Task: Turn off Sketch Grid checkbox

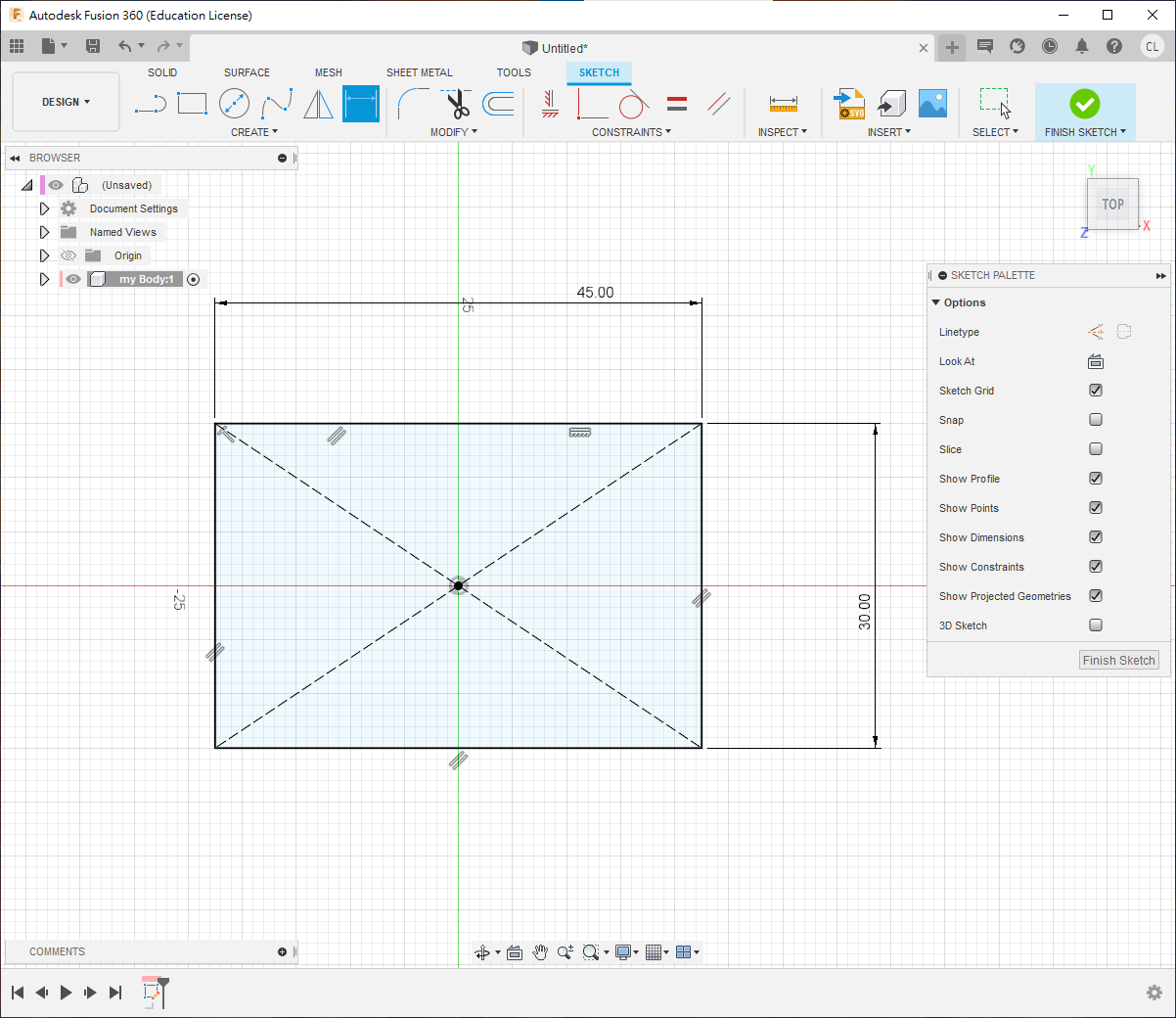Action: coord(1096,391)
